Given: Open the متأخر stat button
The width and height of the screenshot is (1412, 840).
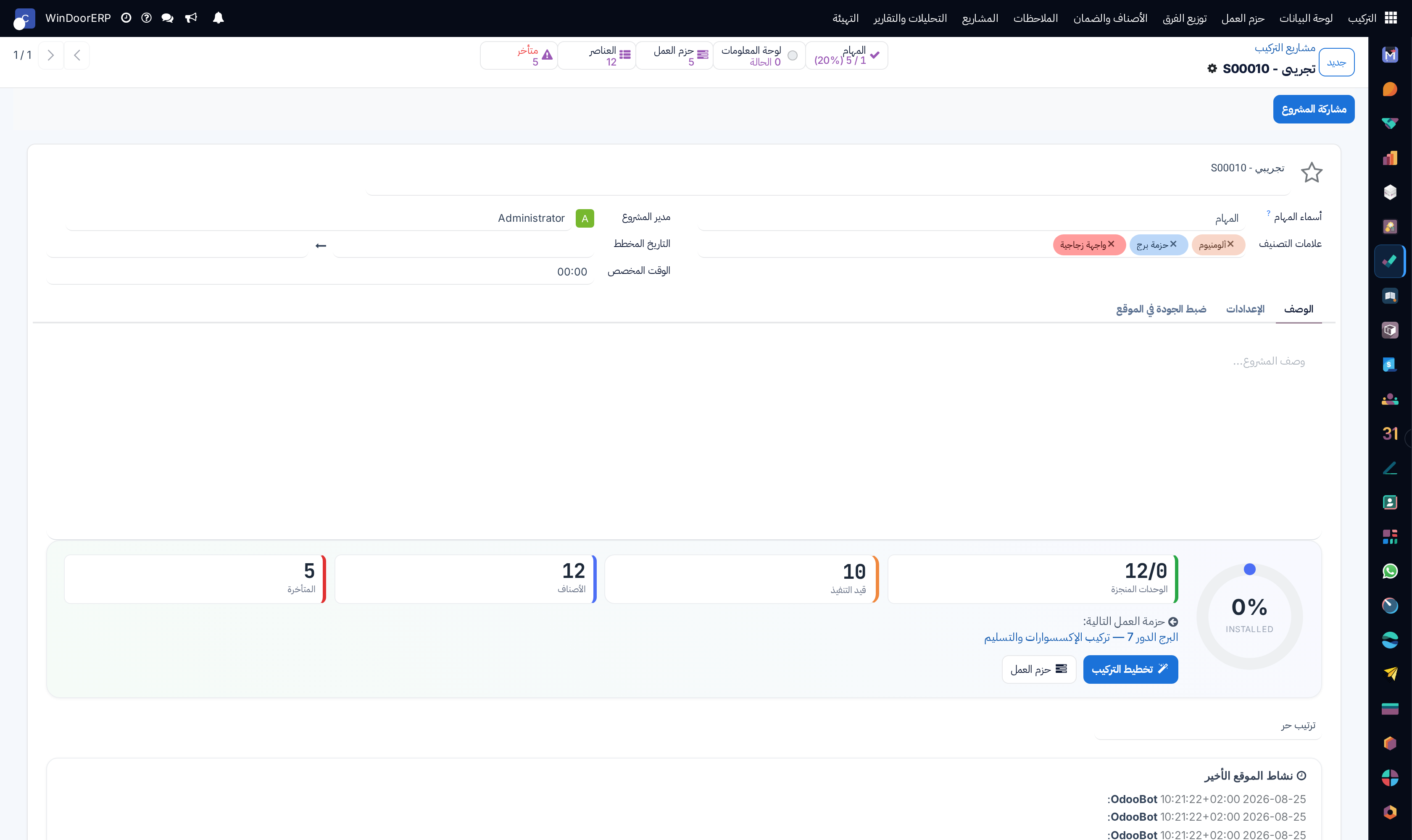Looking at the screenshot, I should pyautogui.click(x=519, y=55).
